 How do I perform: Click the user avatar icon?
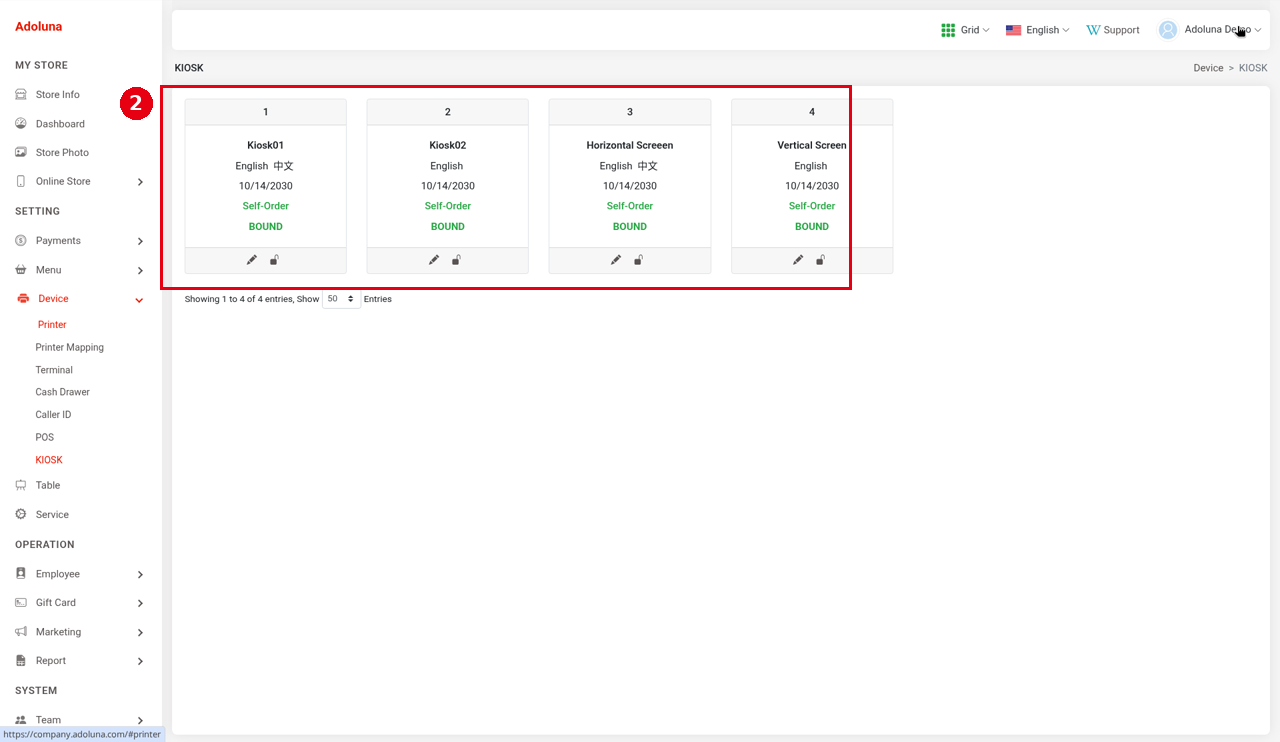(x=1168, y=30)
